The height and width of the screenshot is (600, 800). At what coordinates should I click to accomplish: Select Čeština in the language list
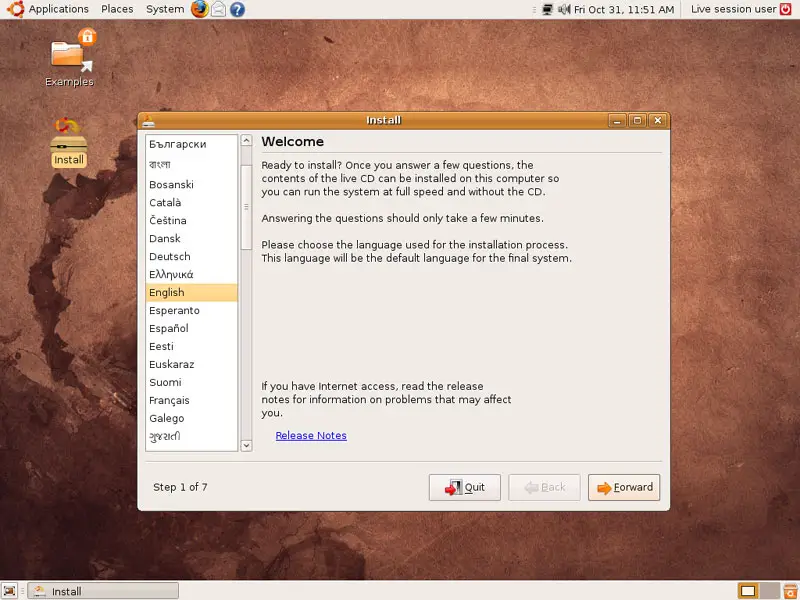tap(192, 220)
